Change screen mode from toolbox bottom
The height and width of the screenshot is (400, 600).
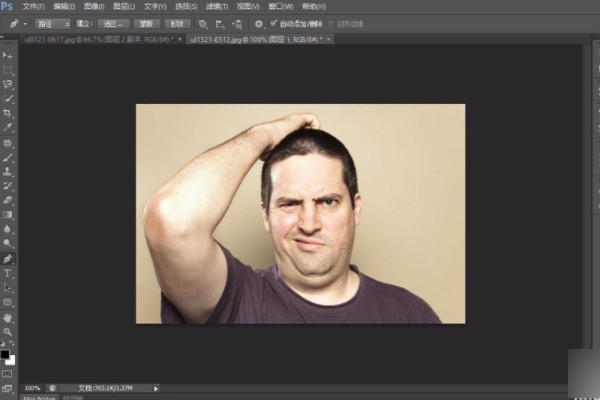[7, 389]
